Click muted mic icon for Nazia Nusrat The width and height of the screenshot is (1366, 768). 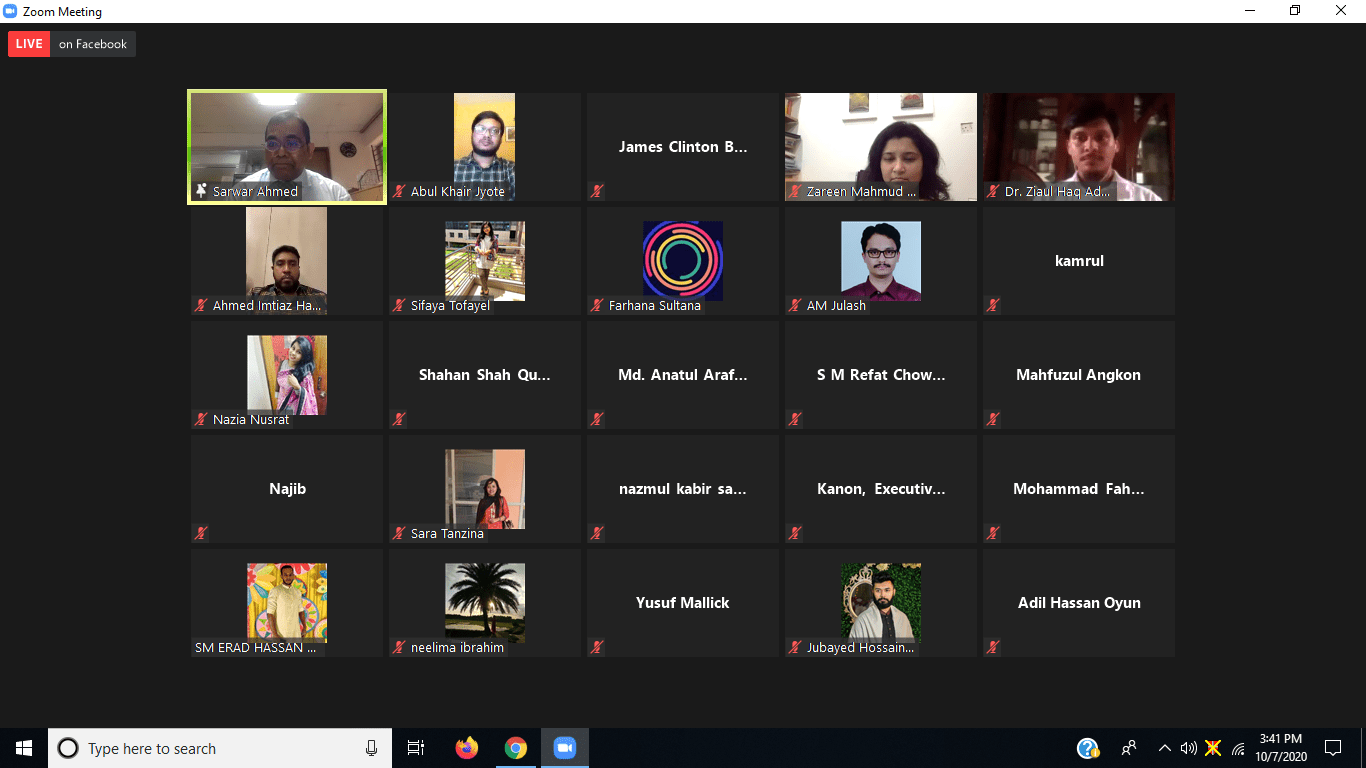[201, 419]
